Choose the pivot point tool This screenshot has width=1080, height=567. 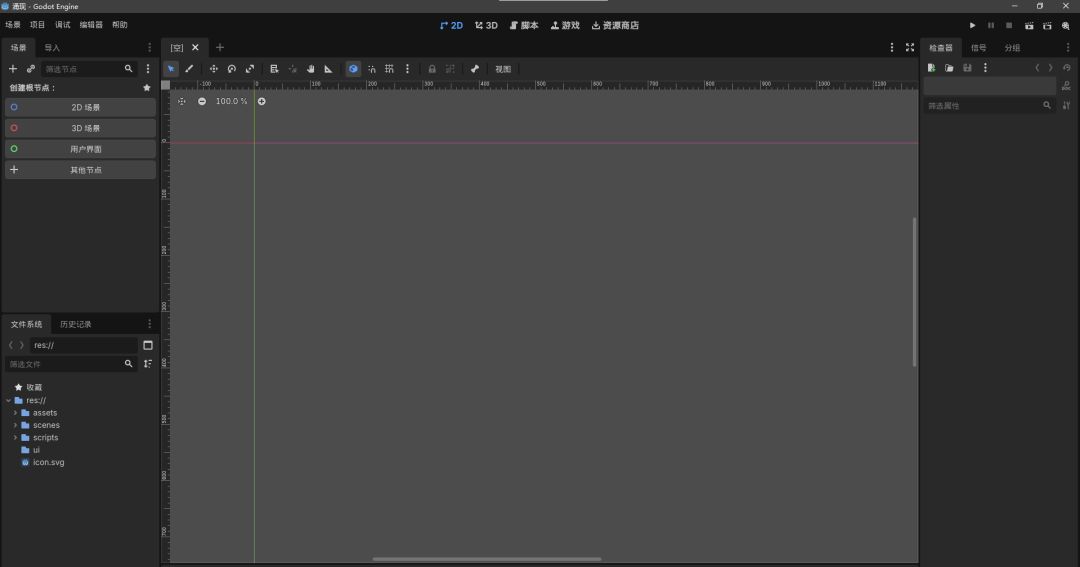click(x=293, y=69)
